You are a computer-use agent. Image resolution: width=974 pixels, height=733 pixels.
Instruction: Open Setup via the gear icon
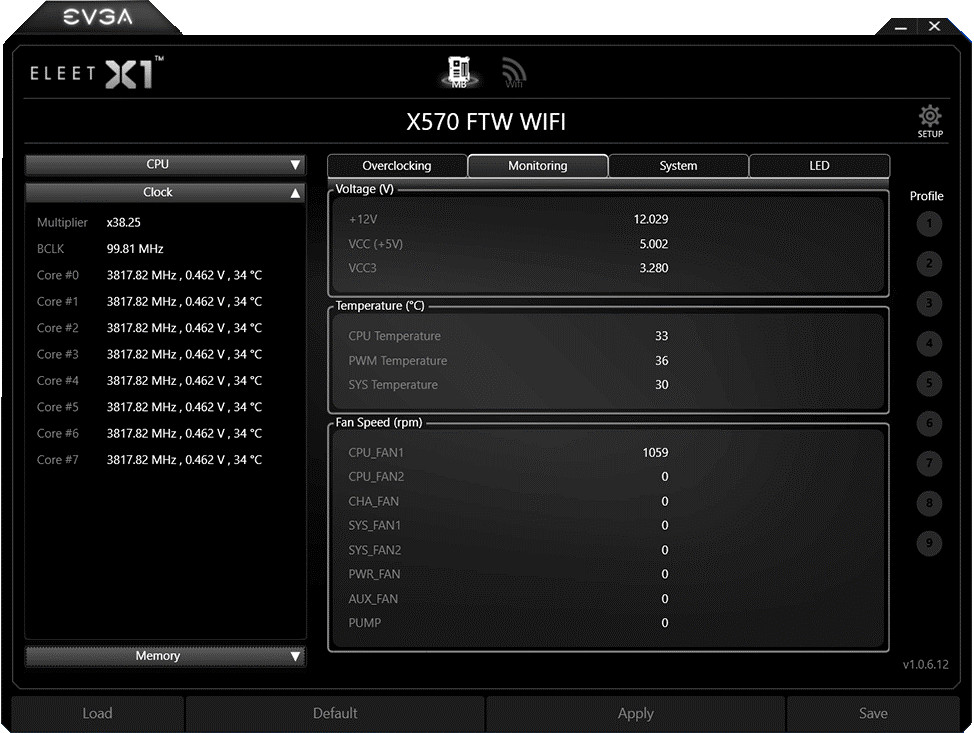click(x=929, y=120)
